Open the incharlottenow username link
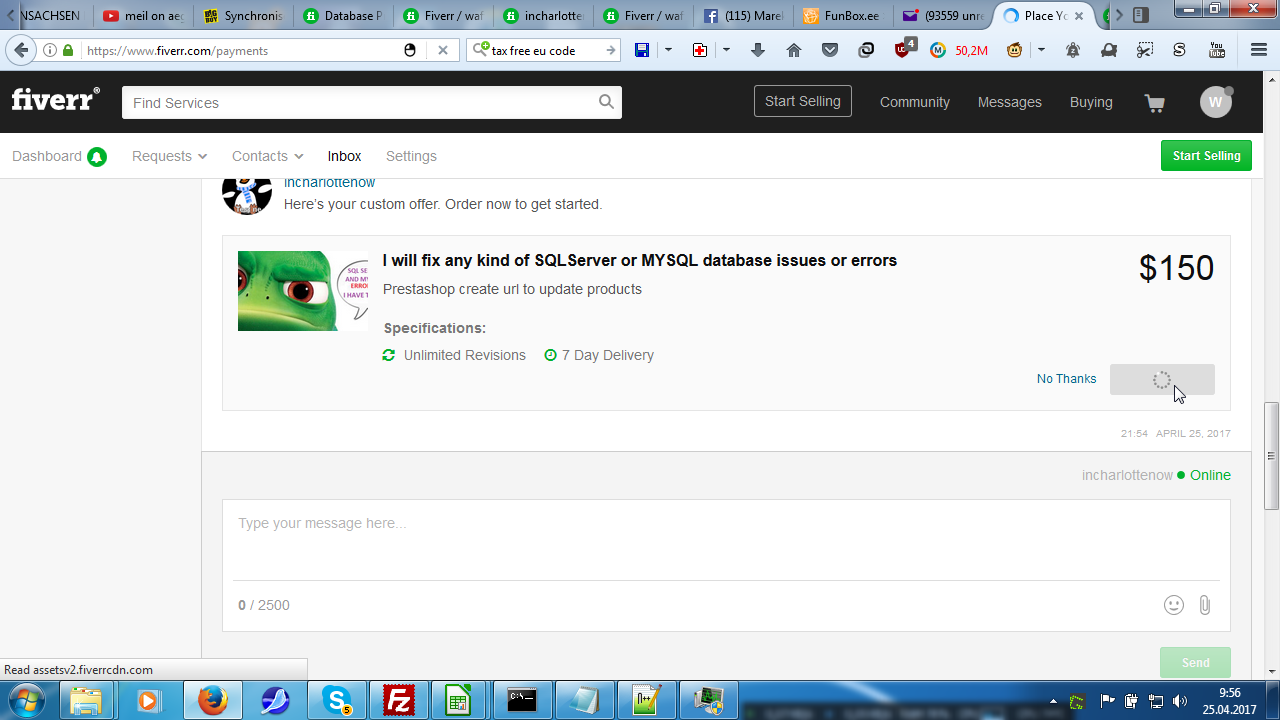The image size is (1280, 720). (x=329, y=182)
